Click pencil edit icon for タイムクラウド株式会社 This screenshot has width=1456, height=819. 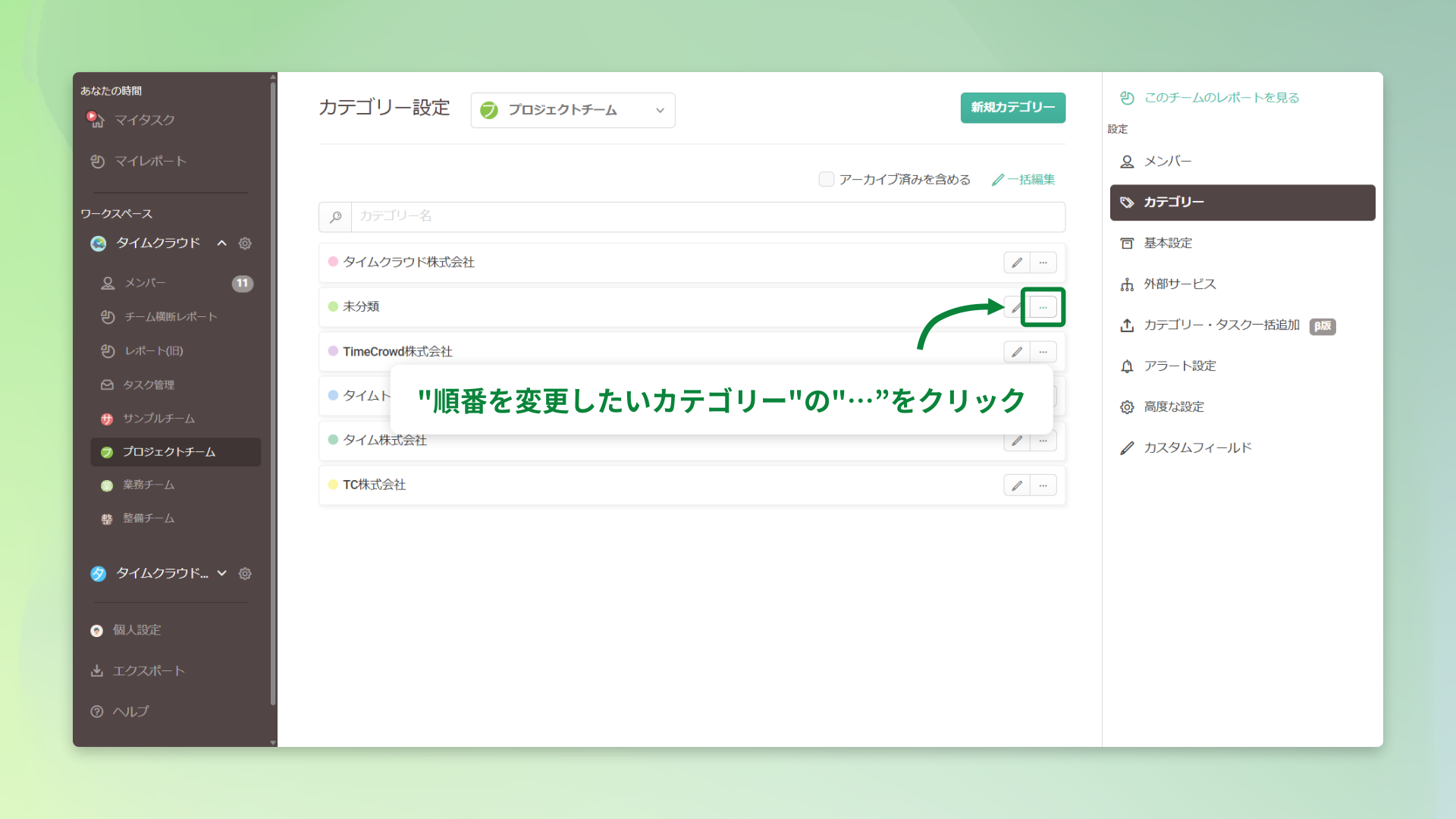[x=1017, y=262]
